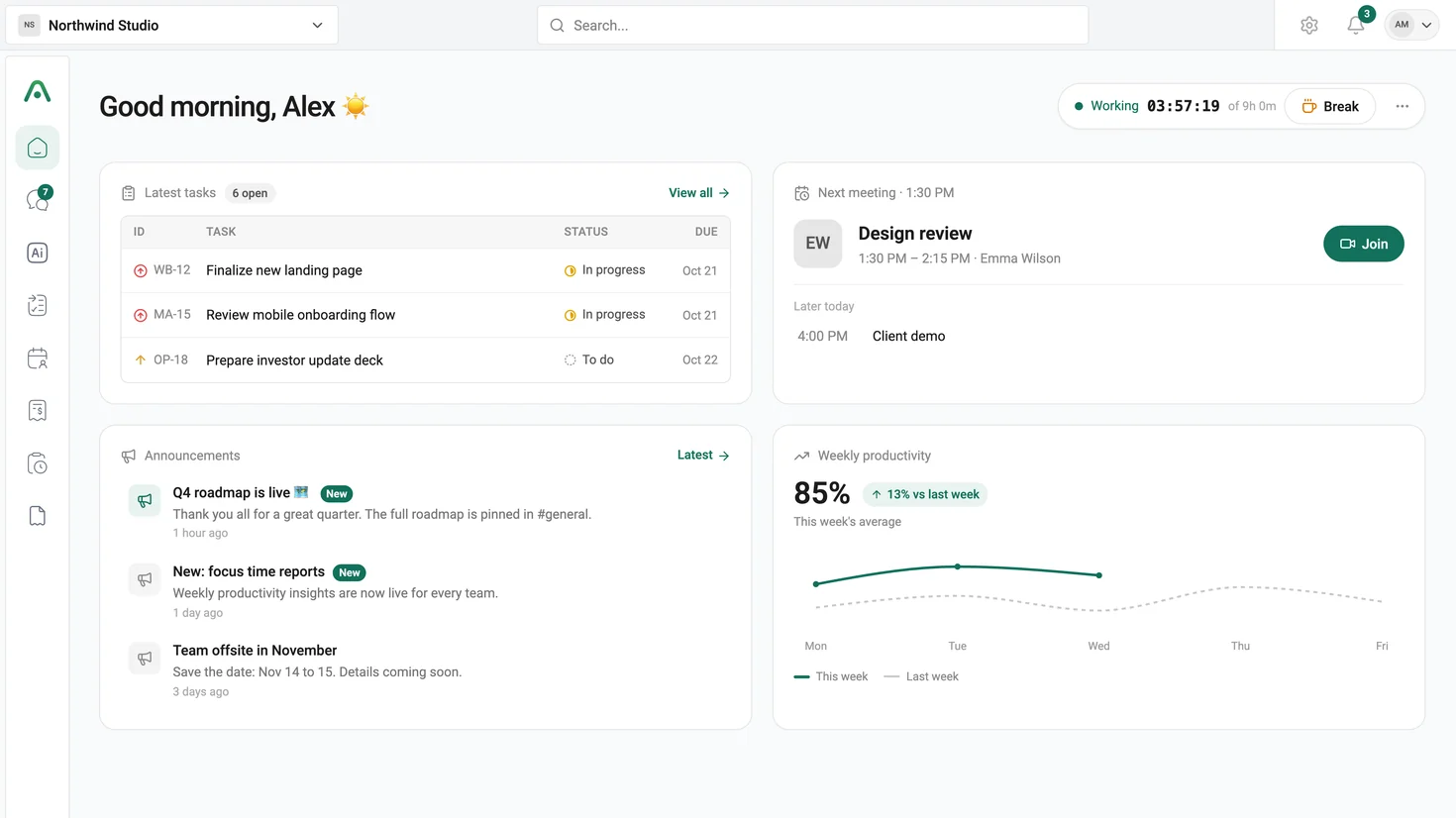
Task: Click the Wednesday data point on productivity chart
Action: point(1099,575)
